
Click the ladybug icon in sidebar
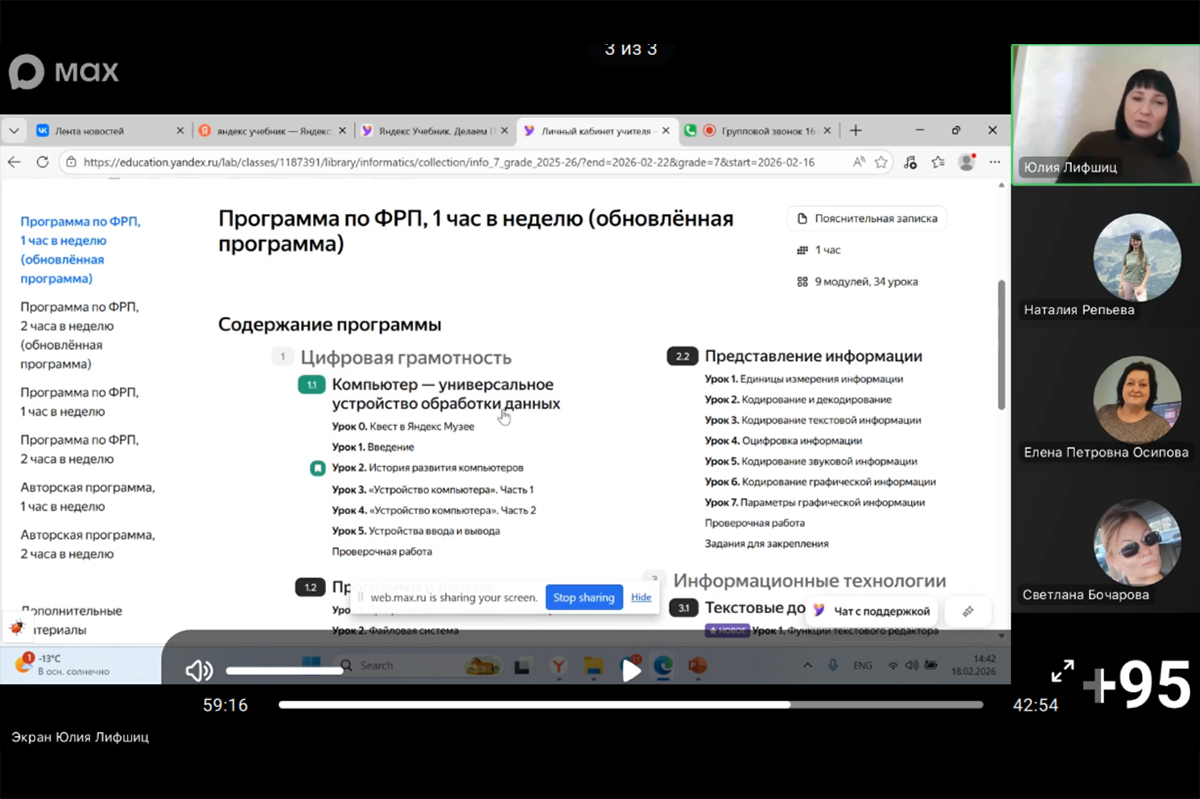coord(17,628)
